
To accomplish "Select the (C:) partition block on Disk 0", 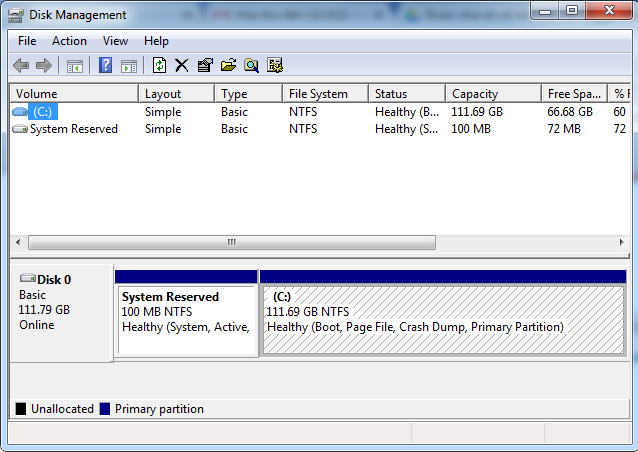I will click(441, 320).
